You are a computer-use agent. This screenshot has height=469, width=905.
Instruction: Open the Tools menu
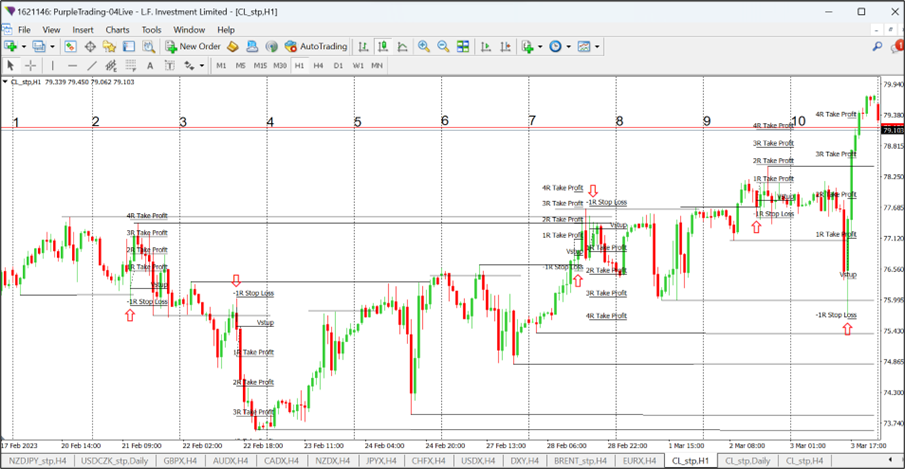tap(151, 29)
